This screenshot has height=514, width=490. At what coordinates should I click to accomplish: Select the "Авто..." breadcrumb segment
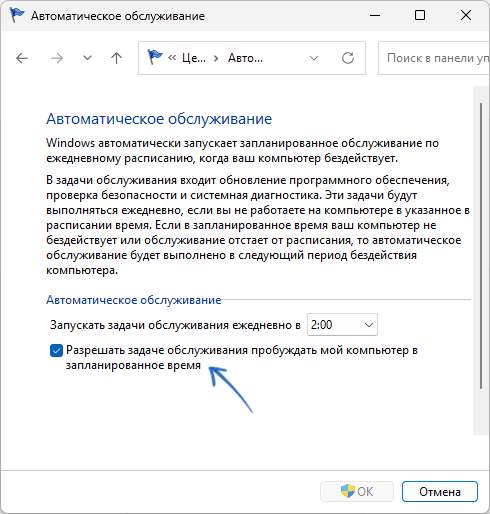[245, 58]
